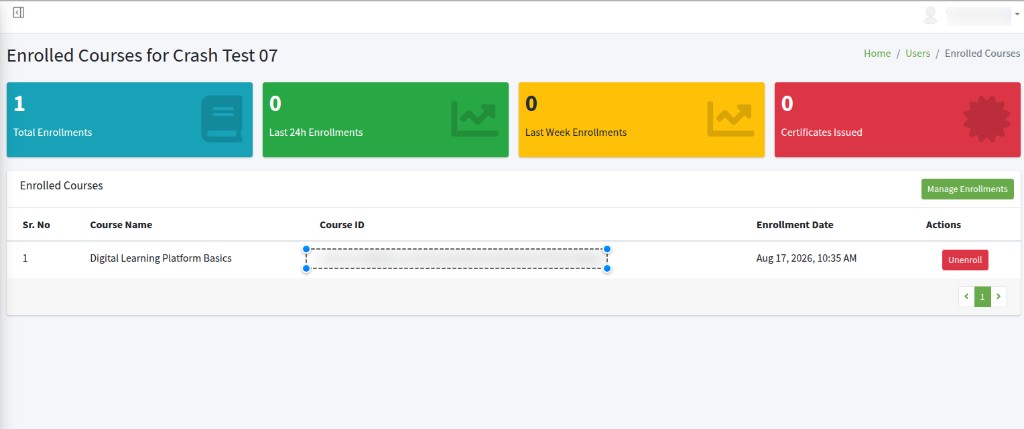Open Users breadcrumb link
The height and width of the screenshot is (429, 1024).
pos(918,54)
